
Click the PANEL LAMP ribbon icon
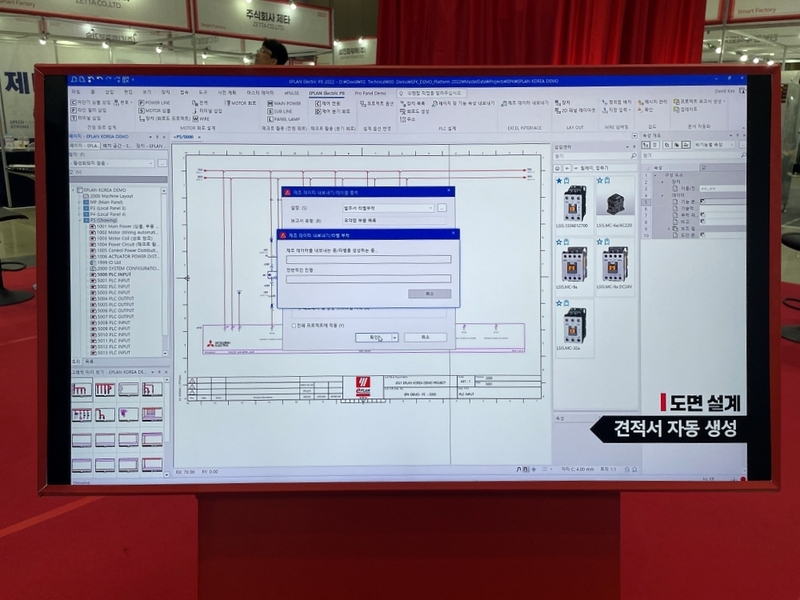coord(287,118)
